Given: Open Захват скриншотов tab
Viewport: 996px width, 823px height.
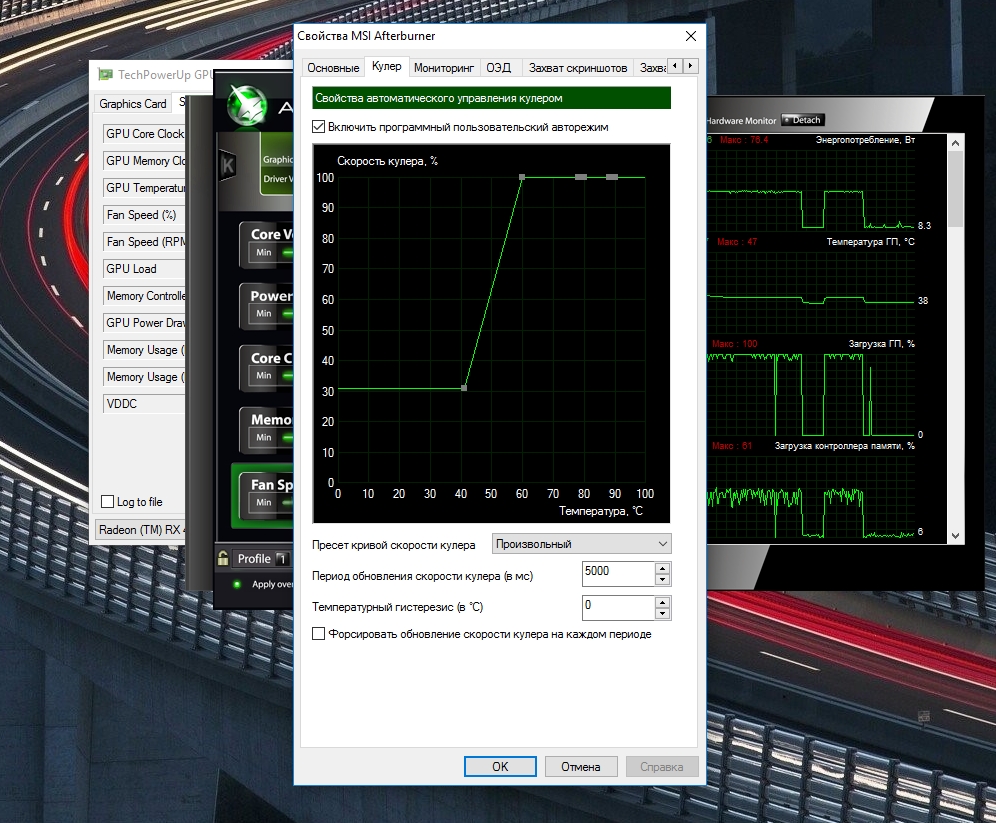Looking at the screenshot, I should point(577,68).
